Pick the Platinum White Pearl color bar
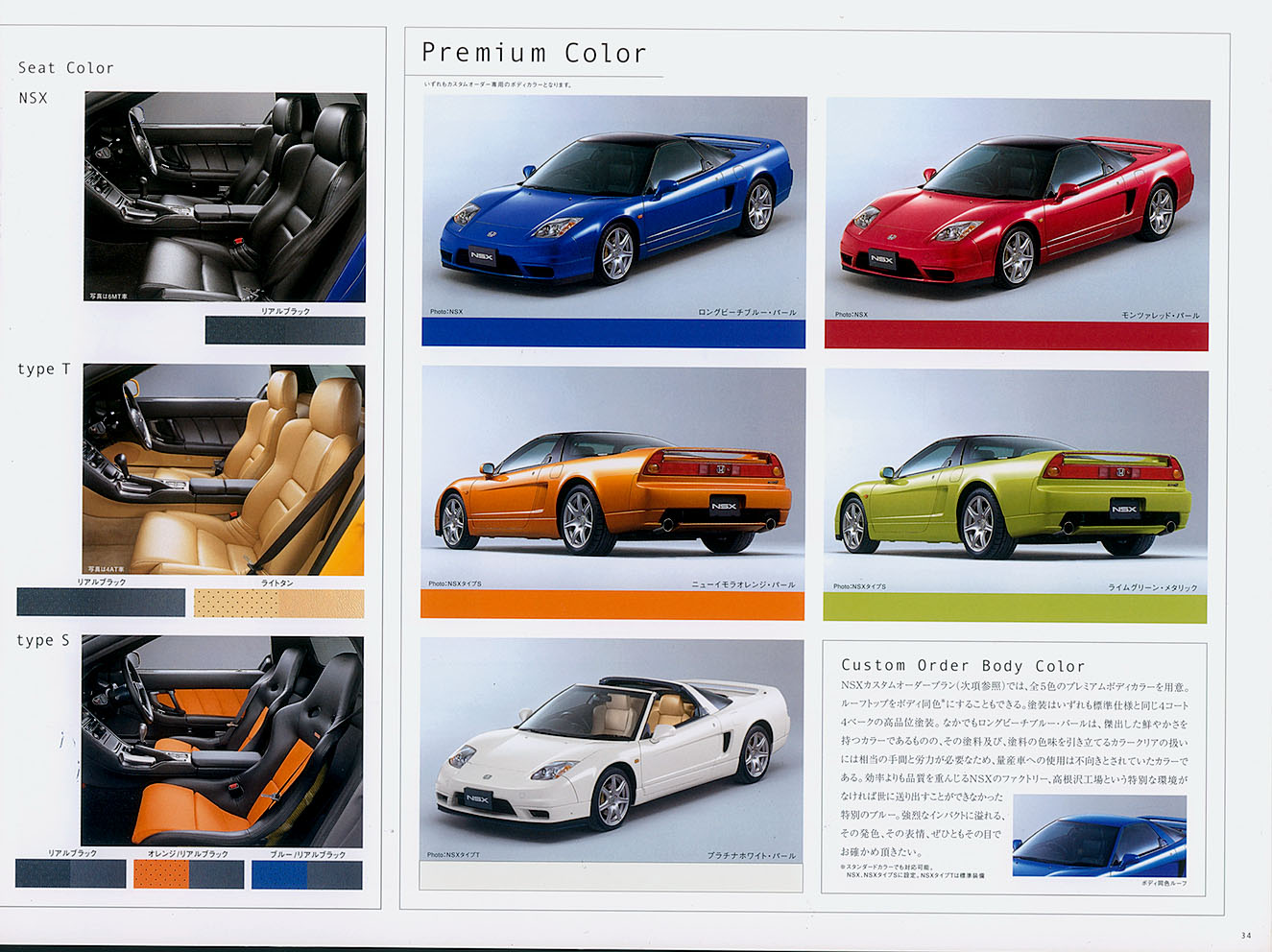Screen dimensions: 1272x952 [x=612, y=876]
